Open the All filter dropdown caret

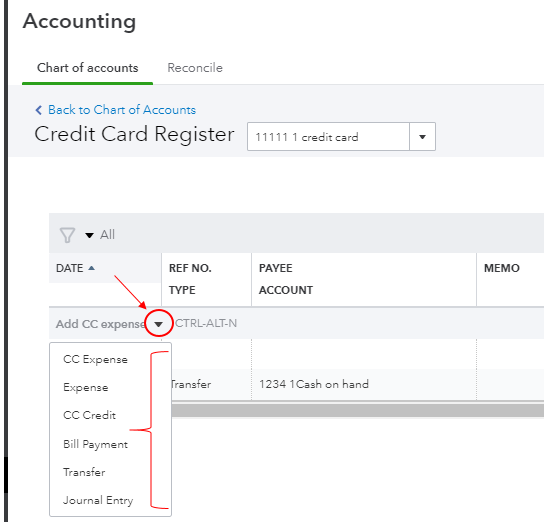tap(89, 235)
